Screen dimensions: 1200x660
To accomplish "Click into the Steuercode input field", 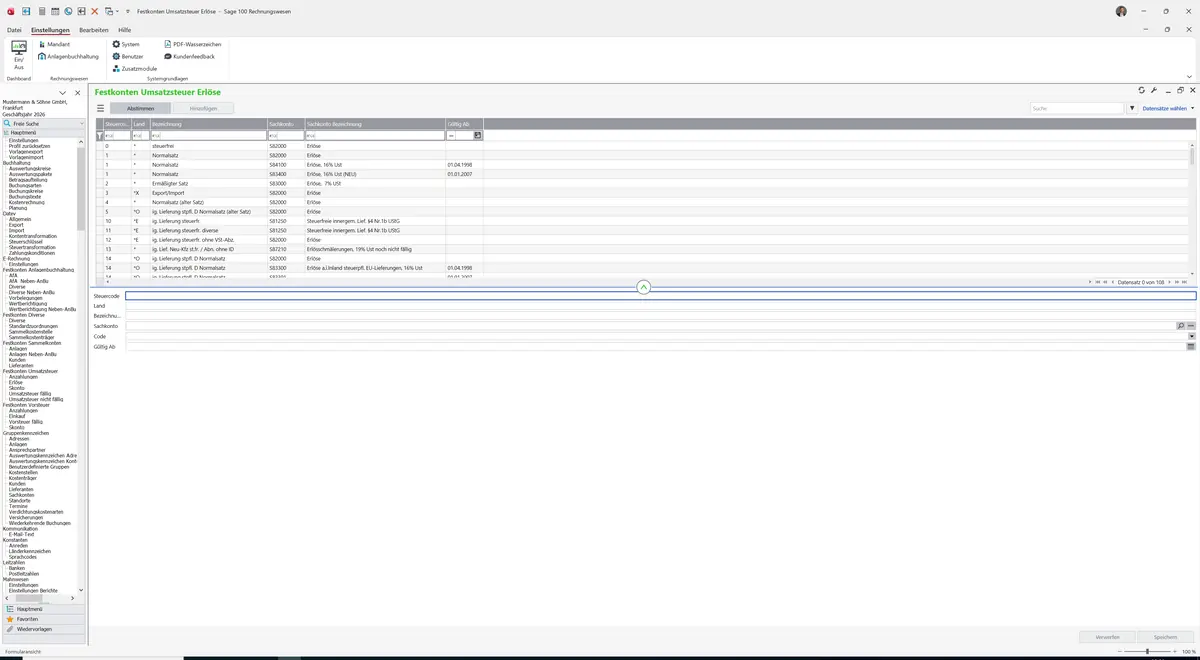I will (x=660, y=296).
